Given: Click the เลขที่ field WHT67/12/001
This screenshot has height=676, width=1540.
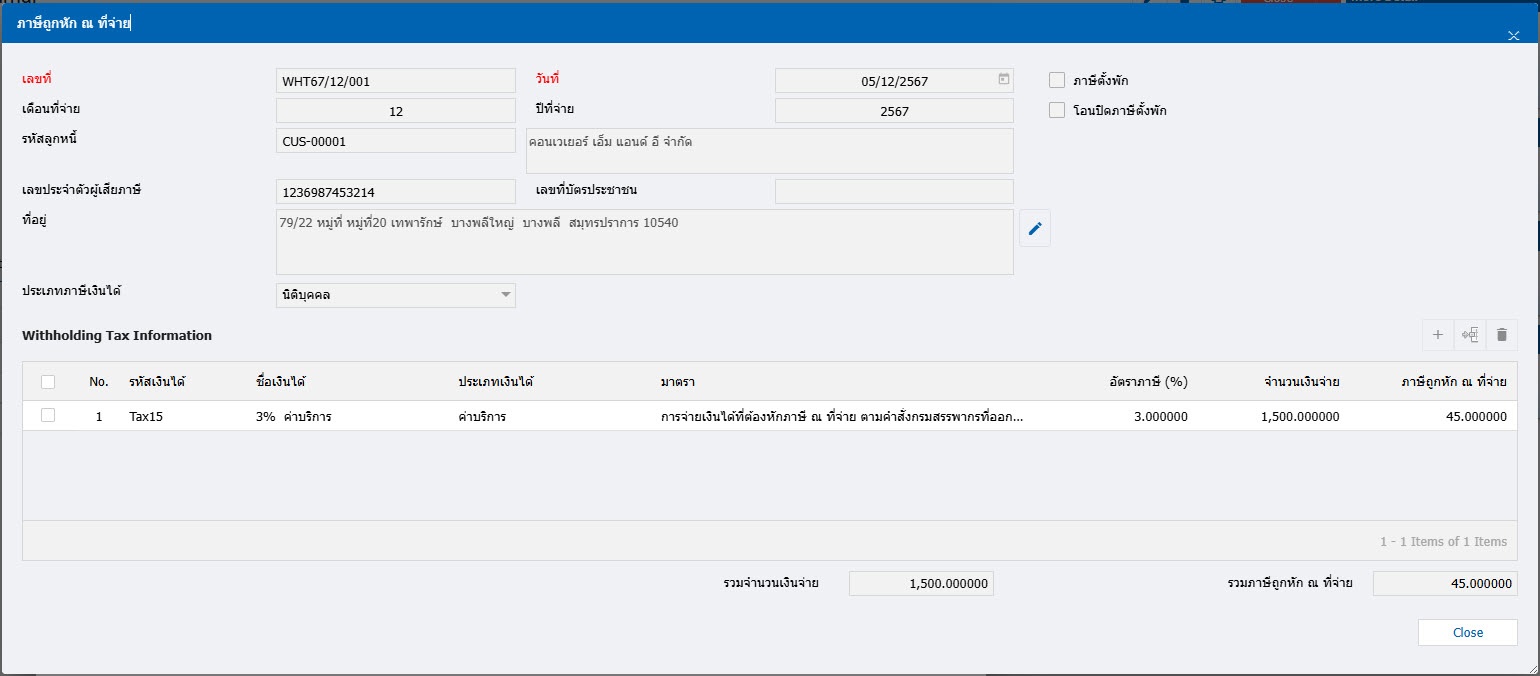Looking at the screenshot, I should [396, 81].
